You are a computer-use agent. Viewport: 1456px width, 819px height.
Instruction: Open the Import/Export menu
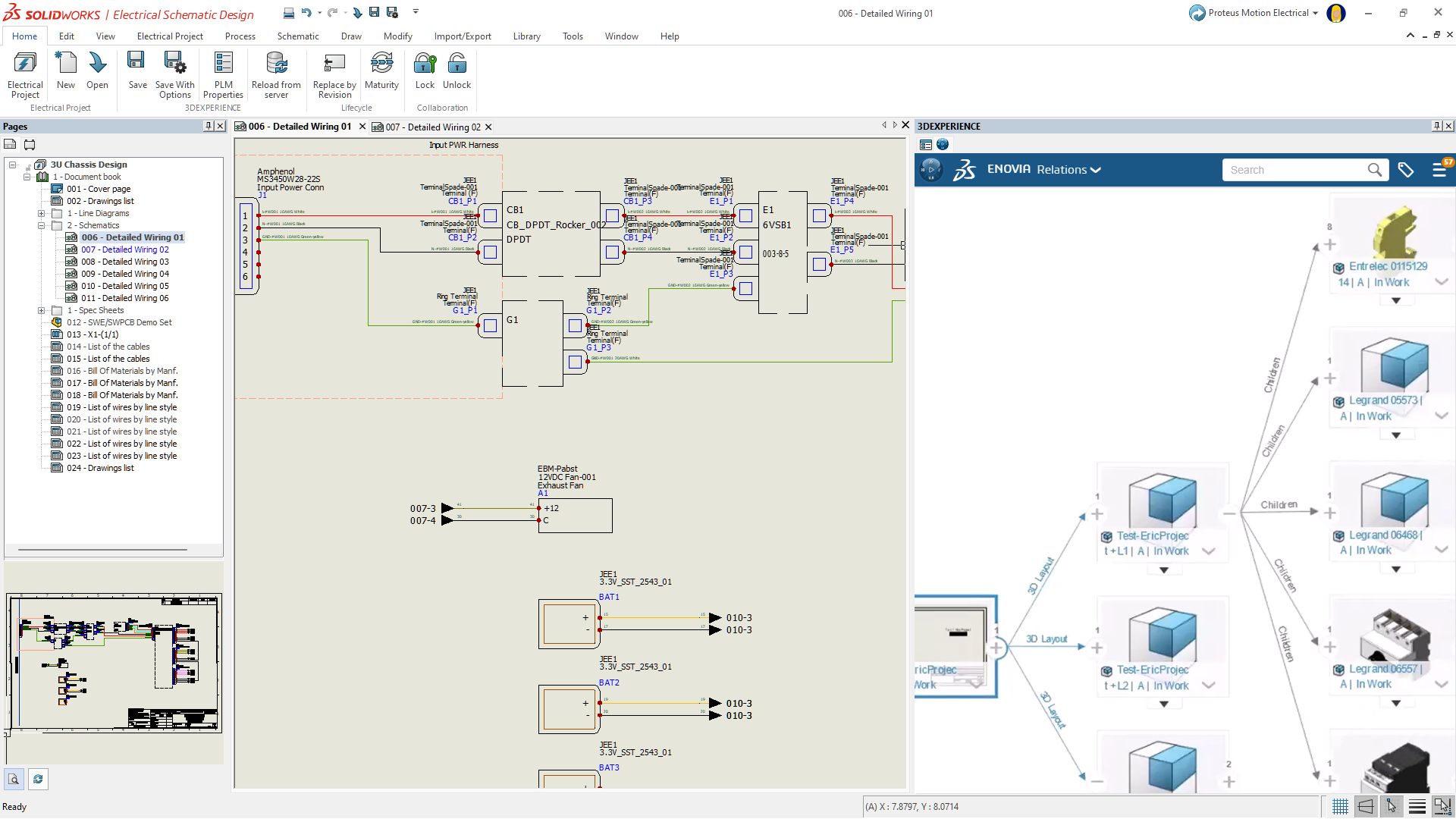point(462,36)
